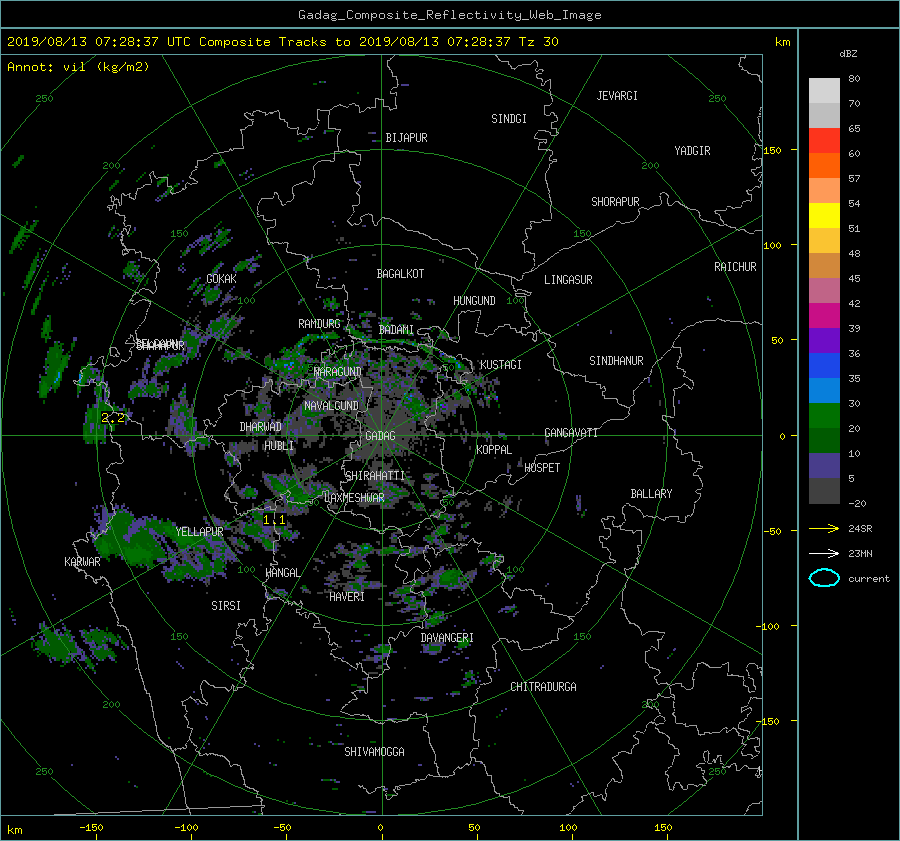This screenshot has width=900, height=841.
Task: Click the KUSTAGI city label
Action: click(501, 365)
